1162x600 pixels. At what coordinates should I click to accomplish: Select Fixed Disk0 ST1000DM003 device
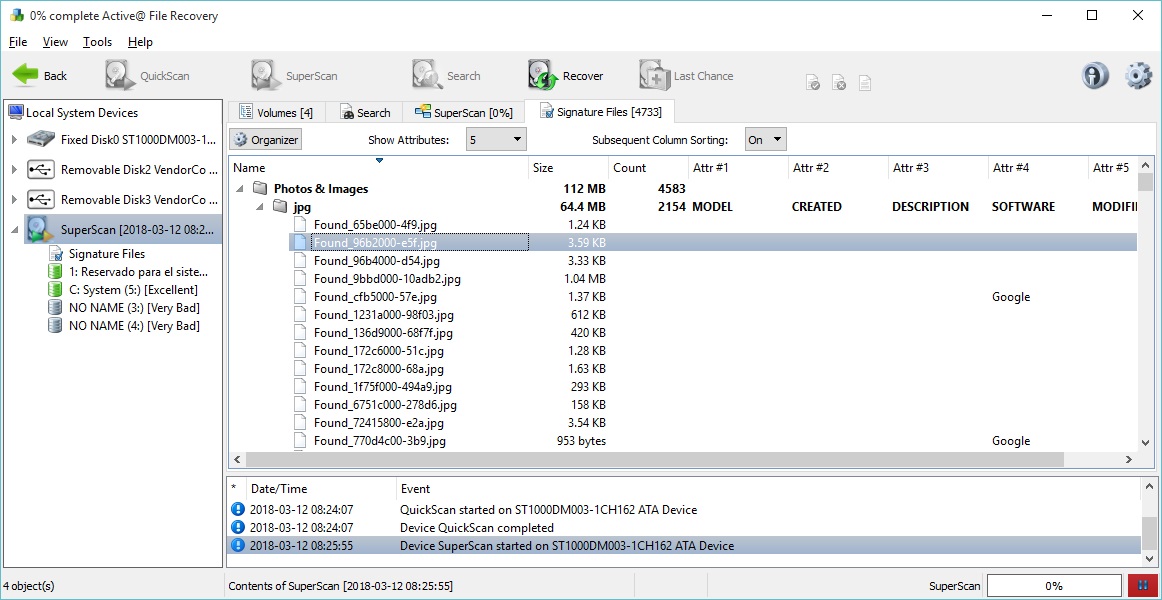point(124,139)
